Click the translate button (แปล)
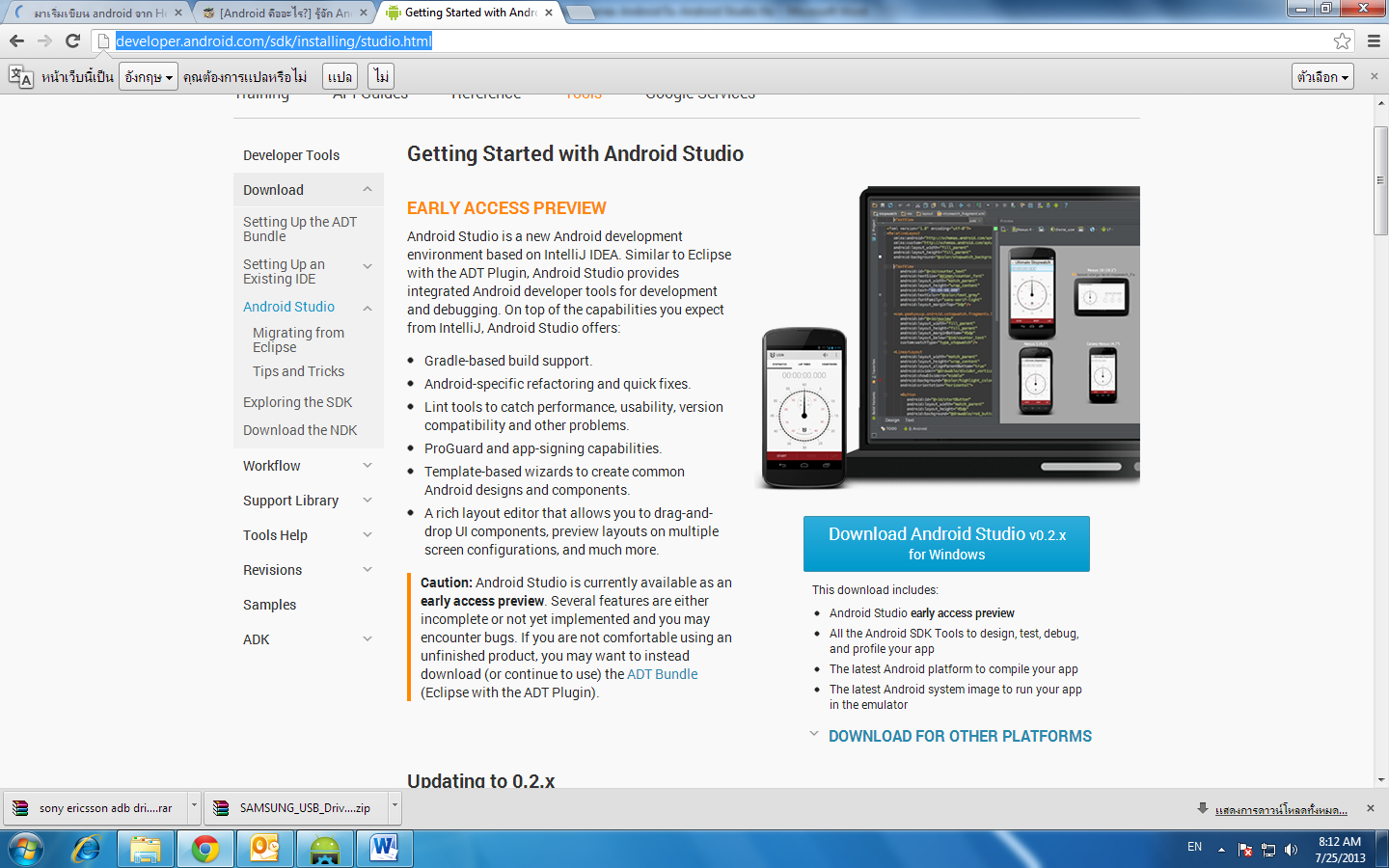The height and width of the screenshot is (868, 1389). coord(340,76)
